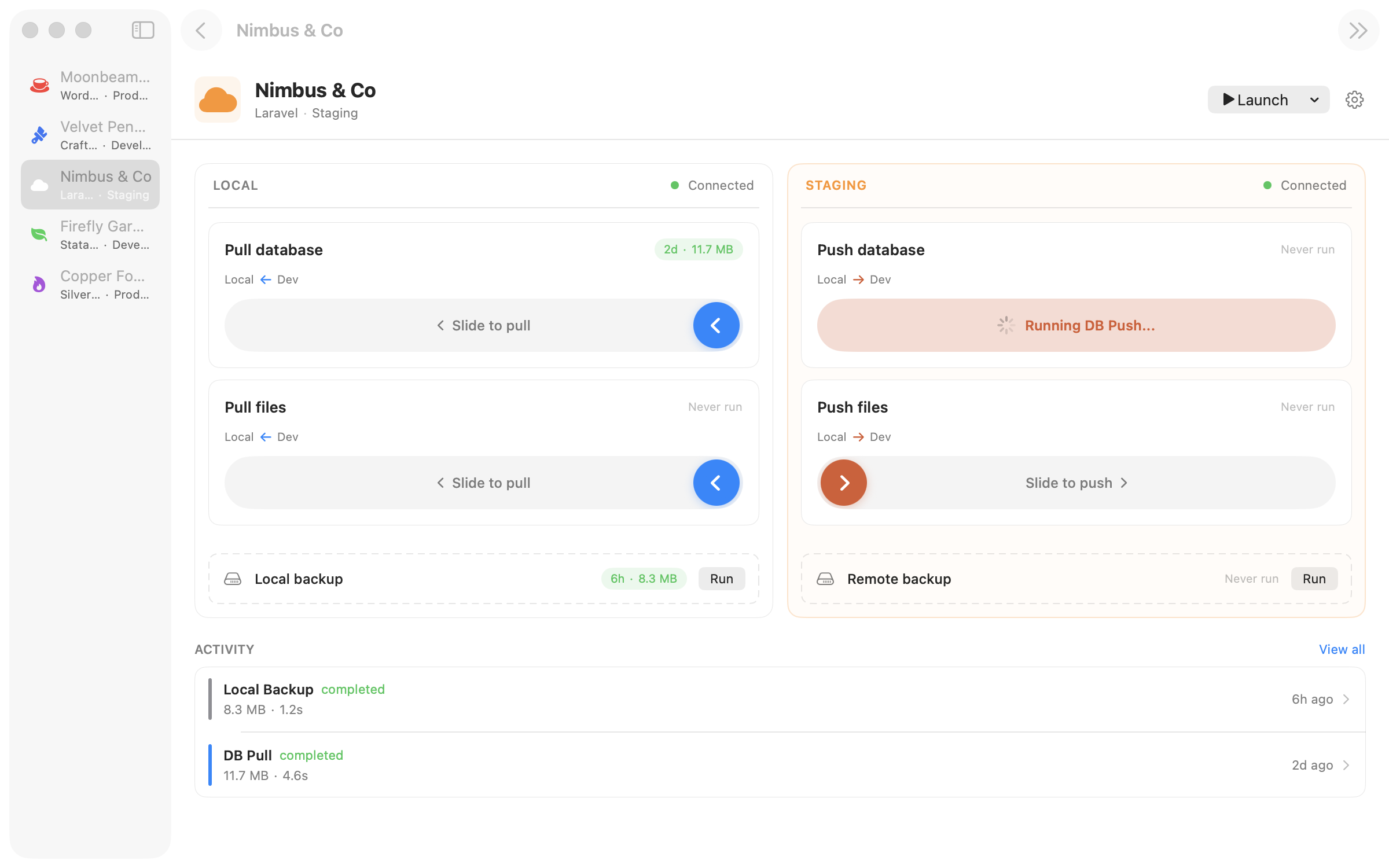Click Pull files blue slider handle
The height and width of the screenshot is (868, 1389).
pyautogui.click(x=716, y=483)
